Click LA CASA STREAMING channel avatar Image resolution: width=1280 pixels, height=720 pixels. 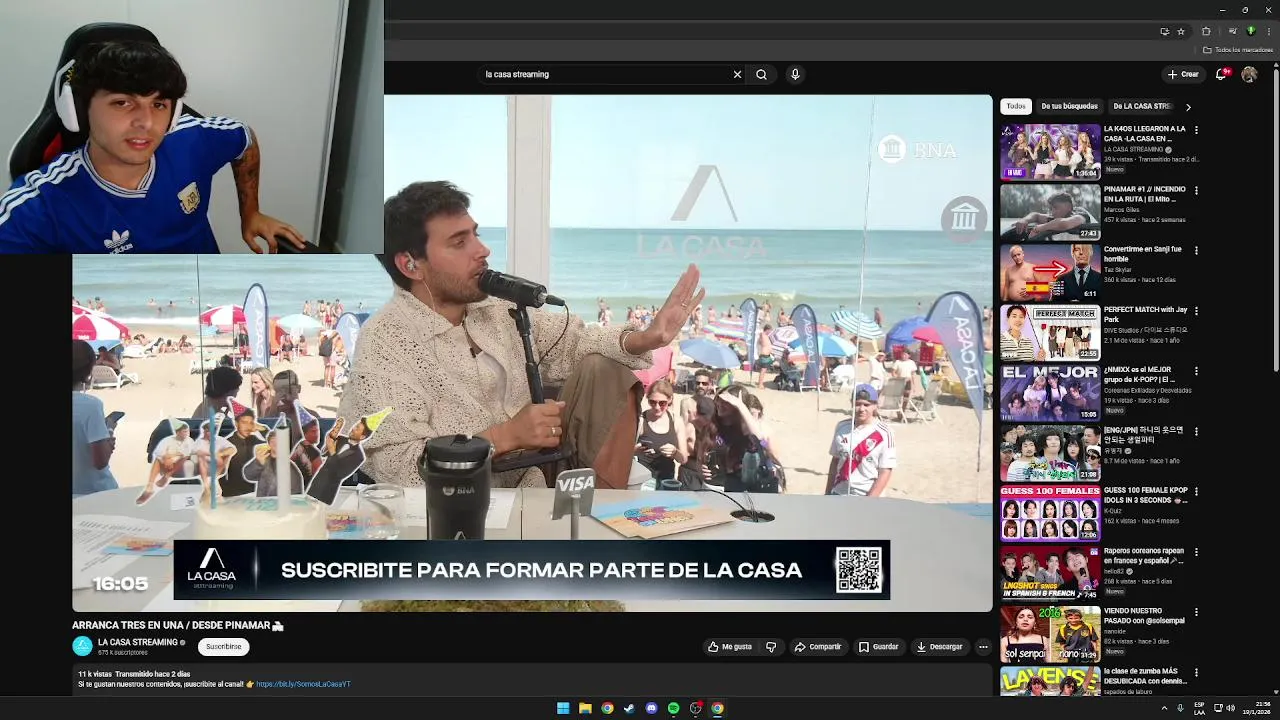[x=82, y=647]
